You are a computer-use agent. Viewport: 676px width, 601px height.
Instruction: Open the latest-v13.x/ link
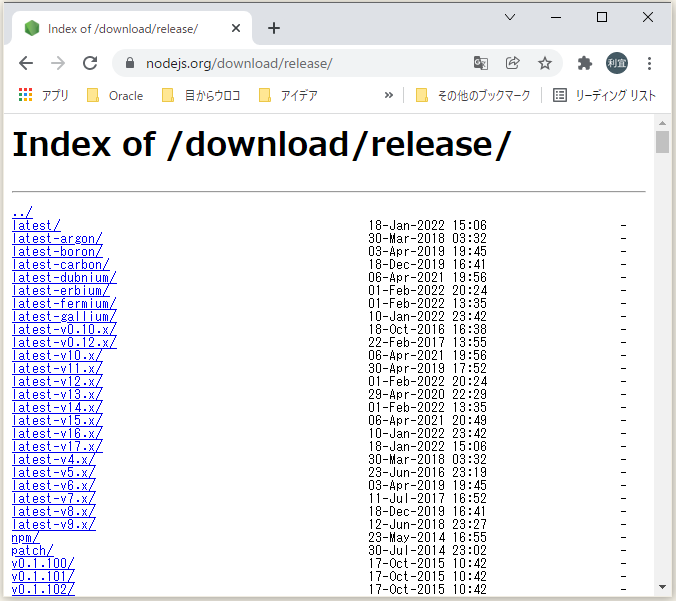pyautogui.click(x=57, y=394)
